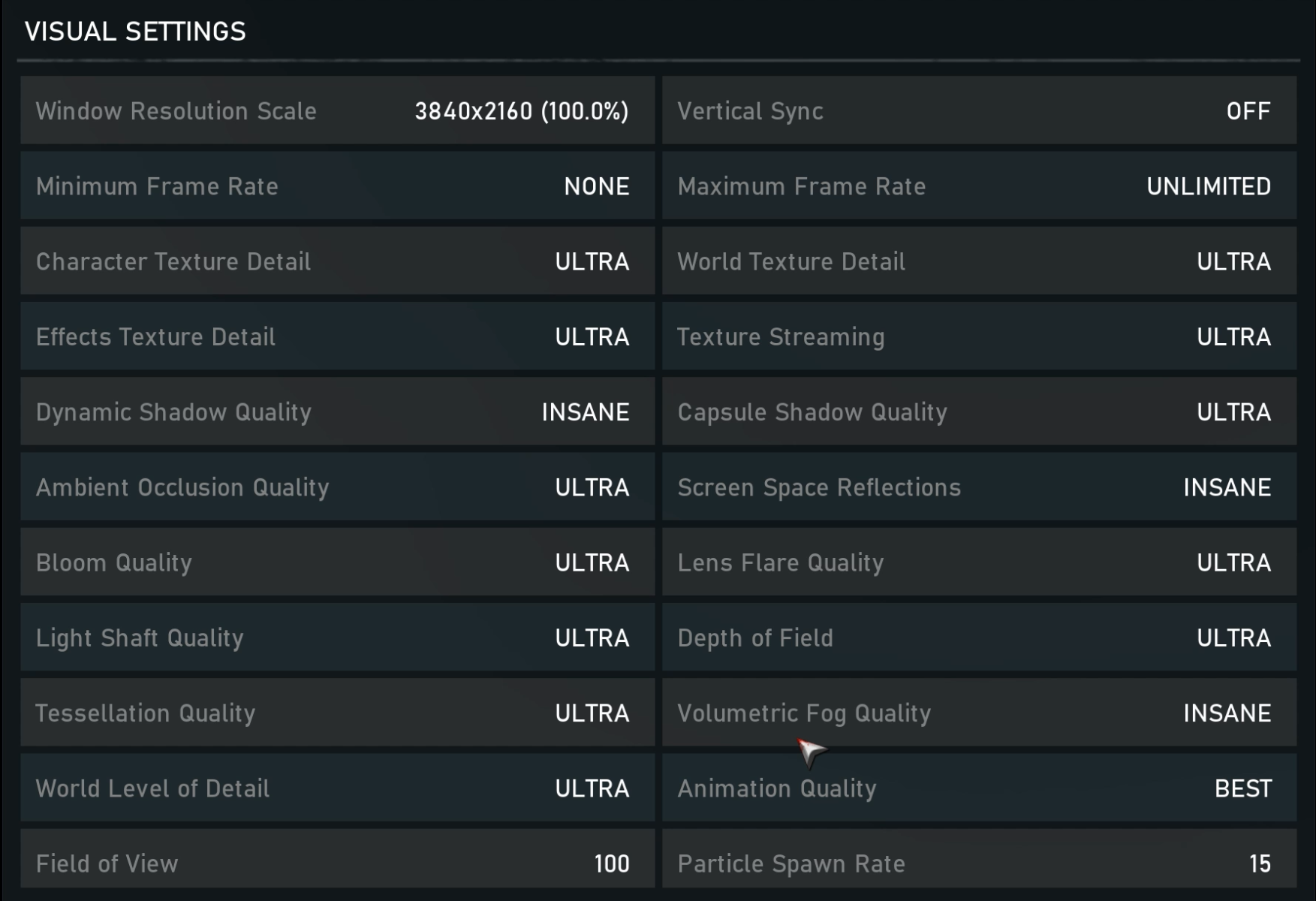Set the Particle Spawn Rate value

tap(979, 862)
